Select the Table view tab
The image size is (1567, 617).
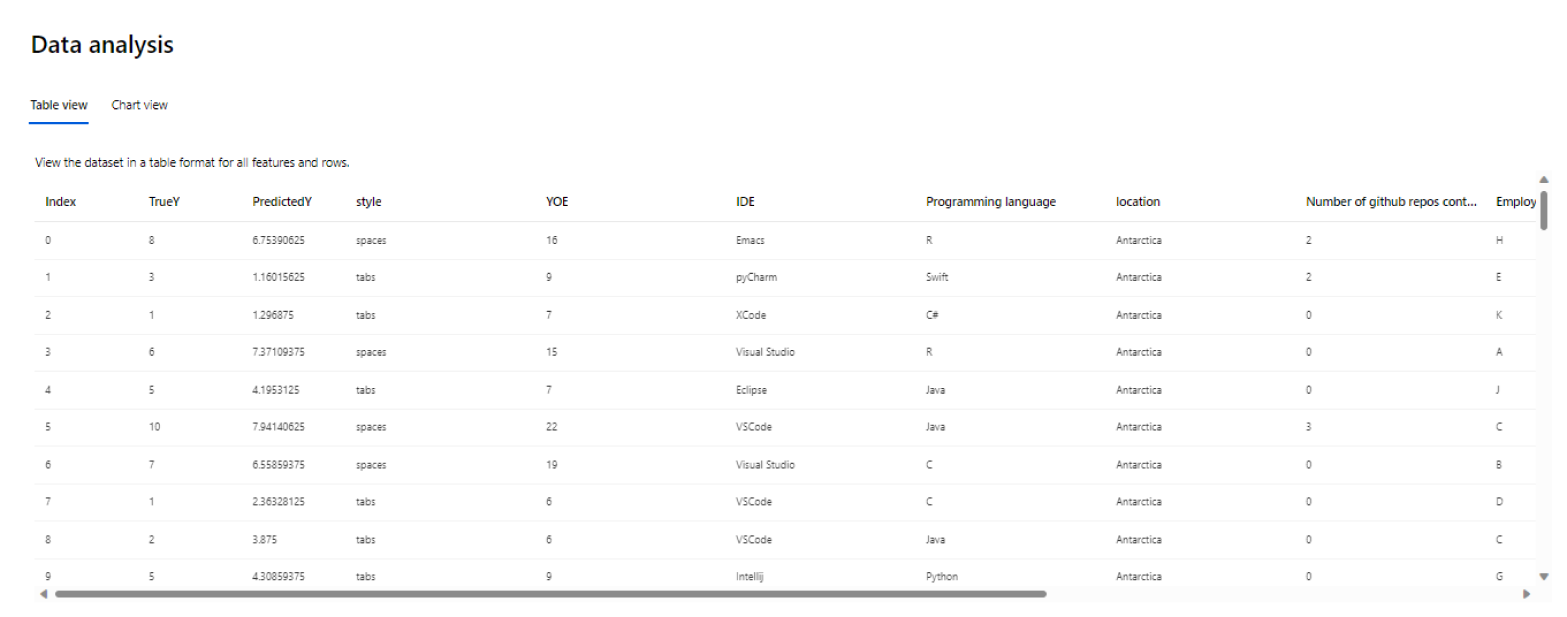click(x=59, y=105)
